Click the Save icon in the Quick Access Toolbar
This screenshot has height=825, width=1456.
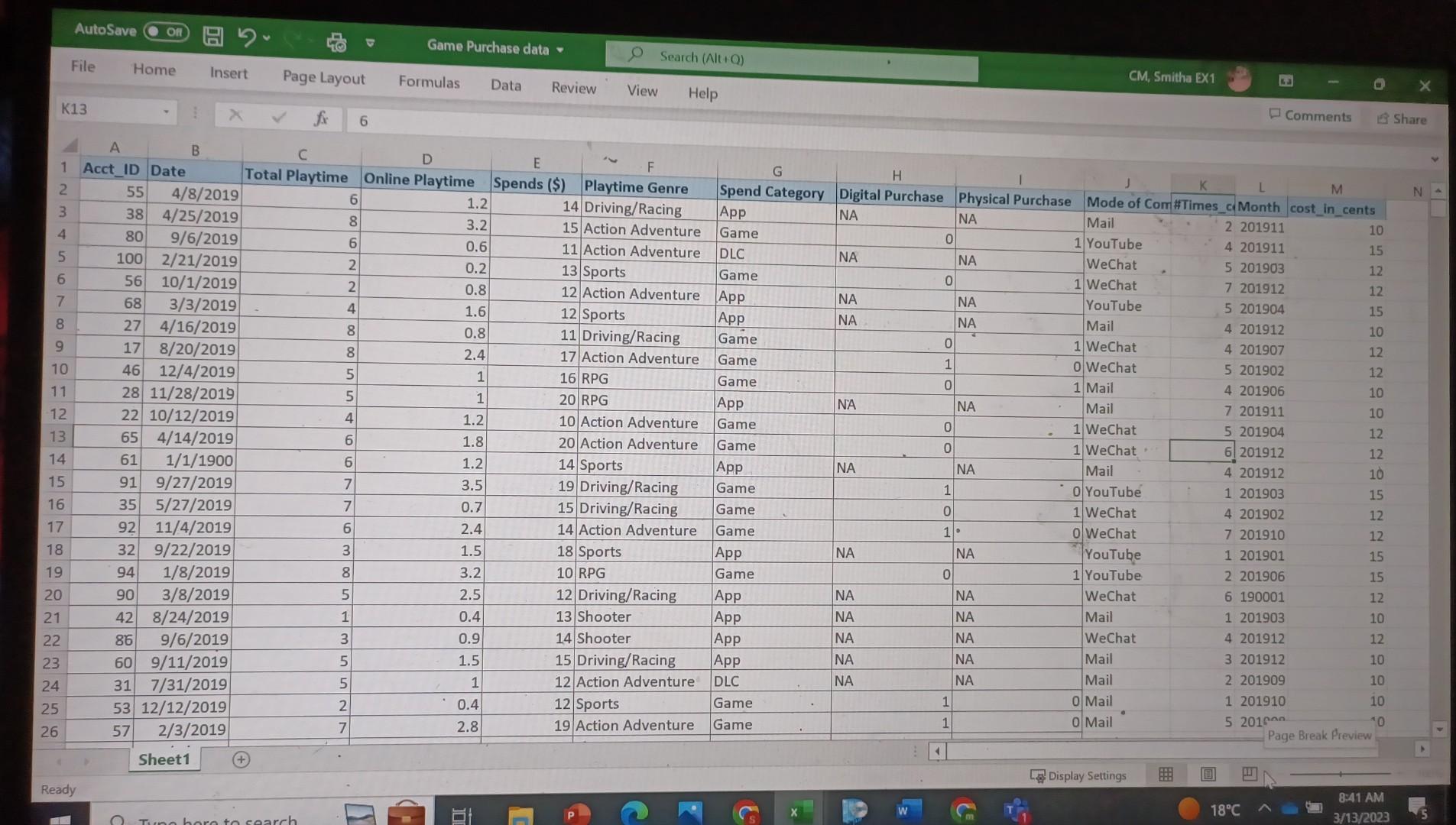tap(212, 37)
